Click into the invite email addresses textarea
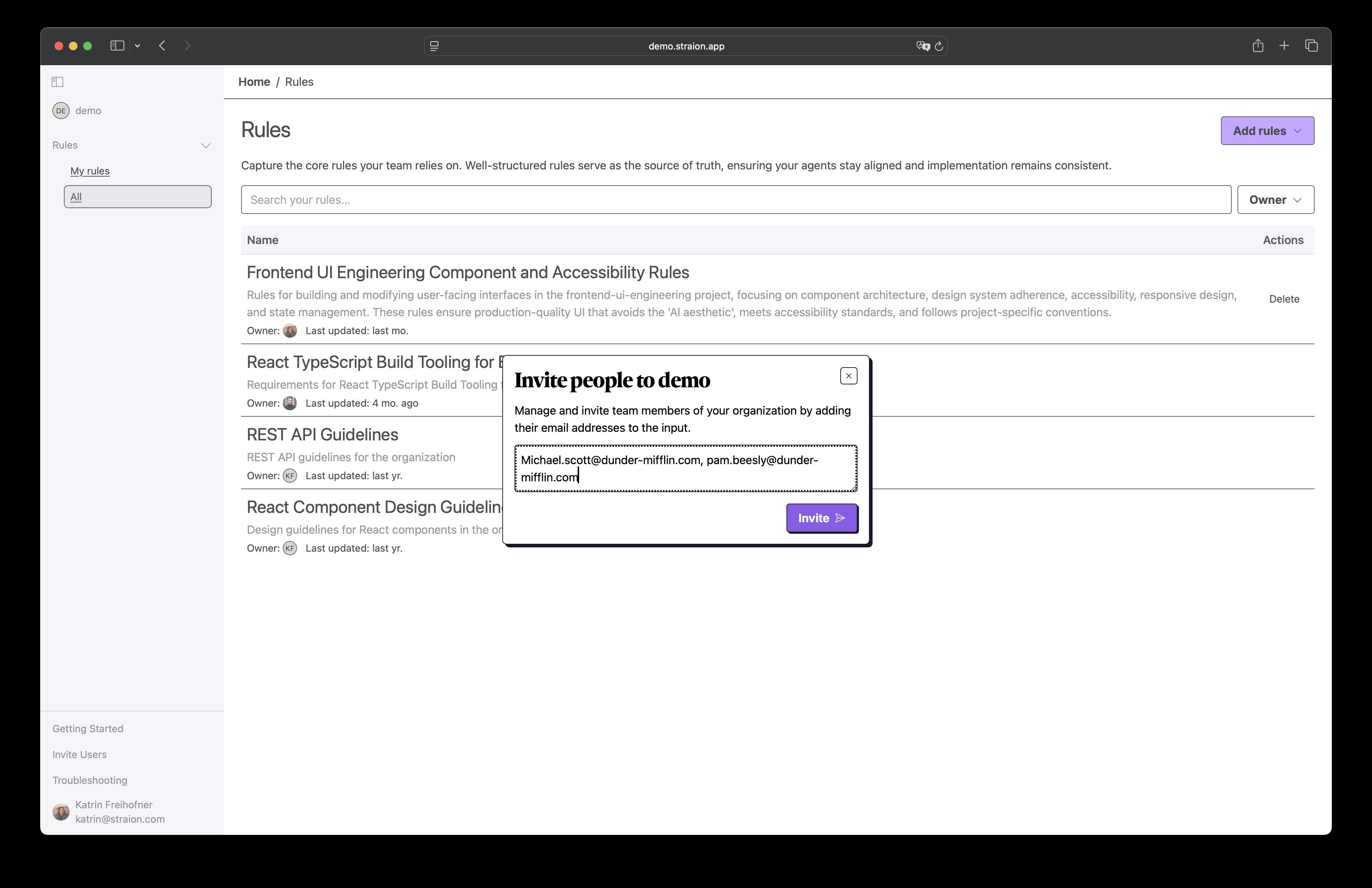The height and width of the screenshot is (888, 1372). pos(686,468)
